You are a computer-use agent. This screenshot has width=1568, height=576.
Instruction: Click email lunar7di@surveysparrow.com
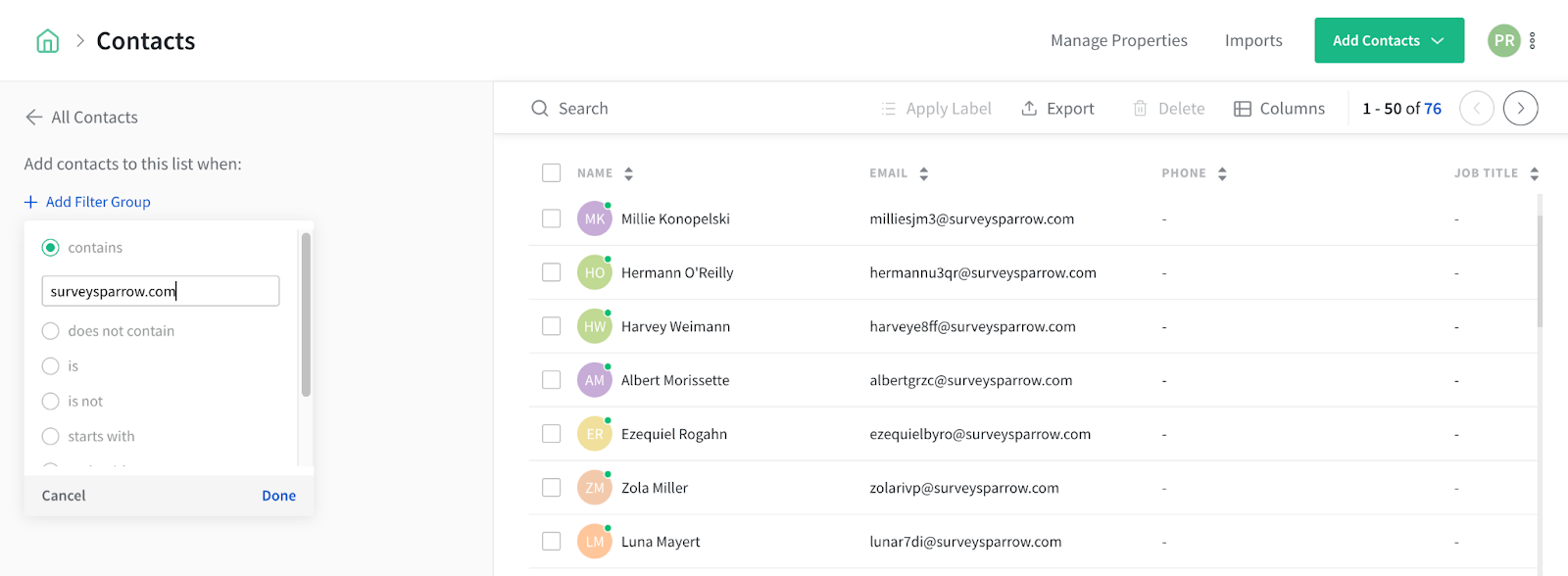tap(965, 542)
